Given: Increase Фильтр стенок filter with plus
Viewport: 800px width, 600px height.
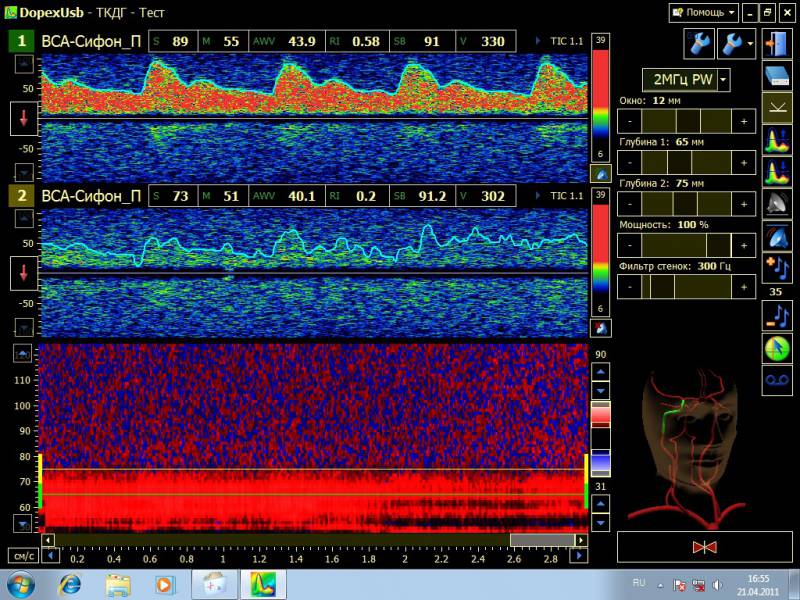Looking at the screenshot, I should [x=744, y=287].
